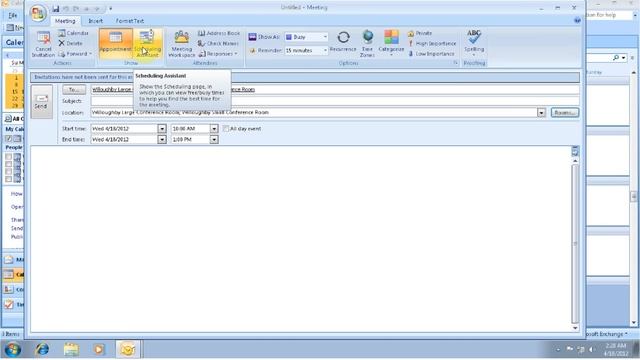Screen dimensions: 640x360
Task: Open the Start time 10:00 AM dropdown
Action: click(214, 129)
